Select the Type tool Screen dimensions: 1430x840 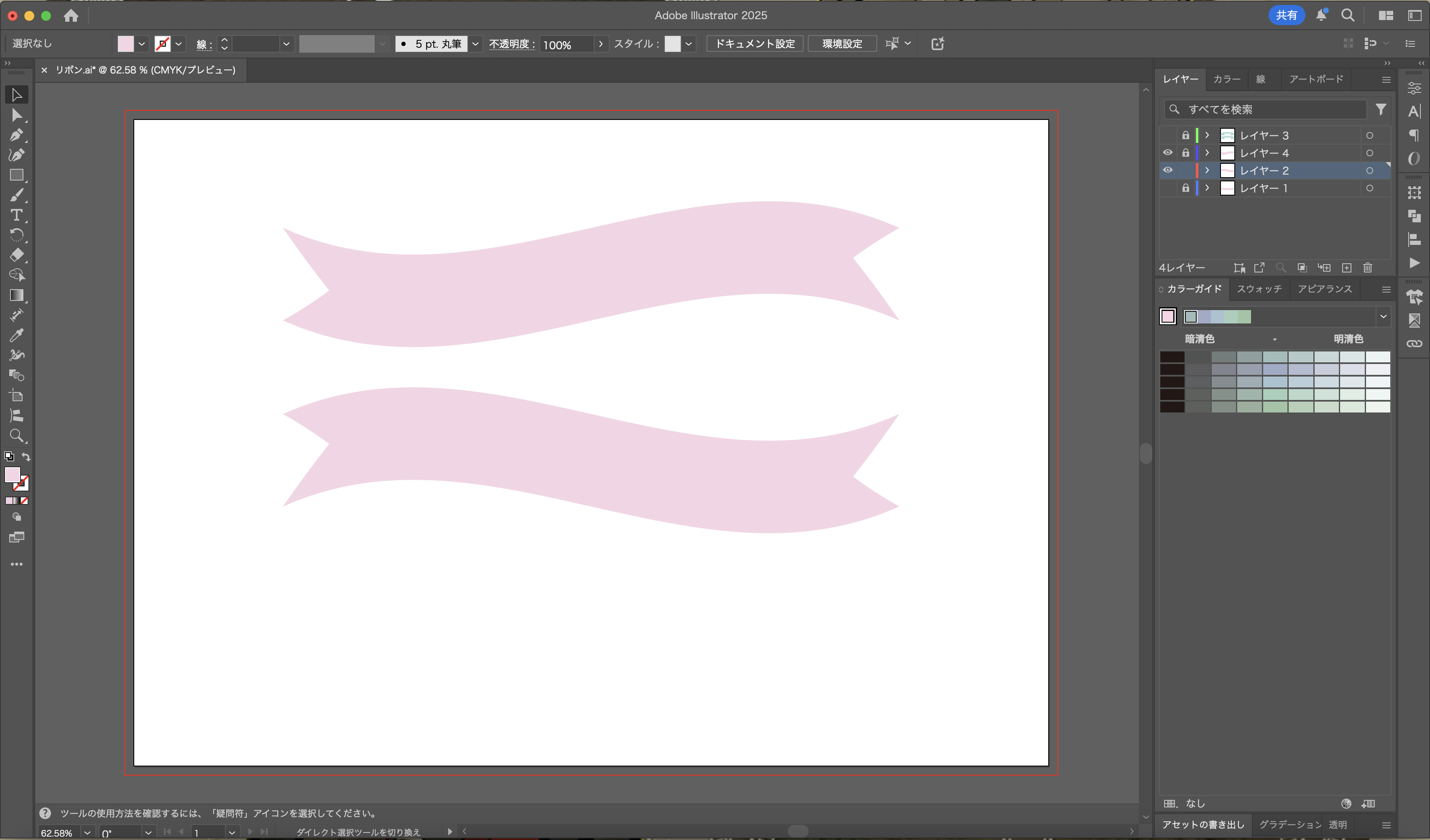[16, 215]
